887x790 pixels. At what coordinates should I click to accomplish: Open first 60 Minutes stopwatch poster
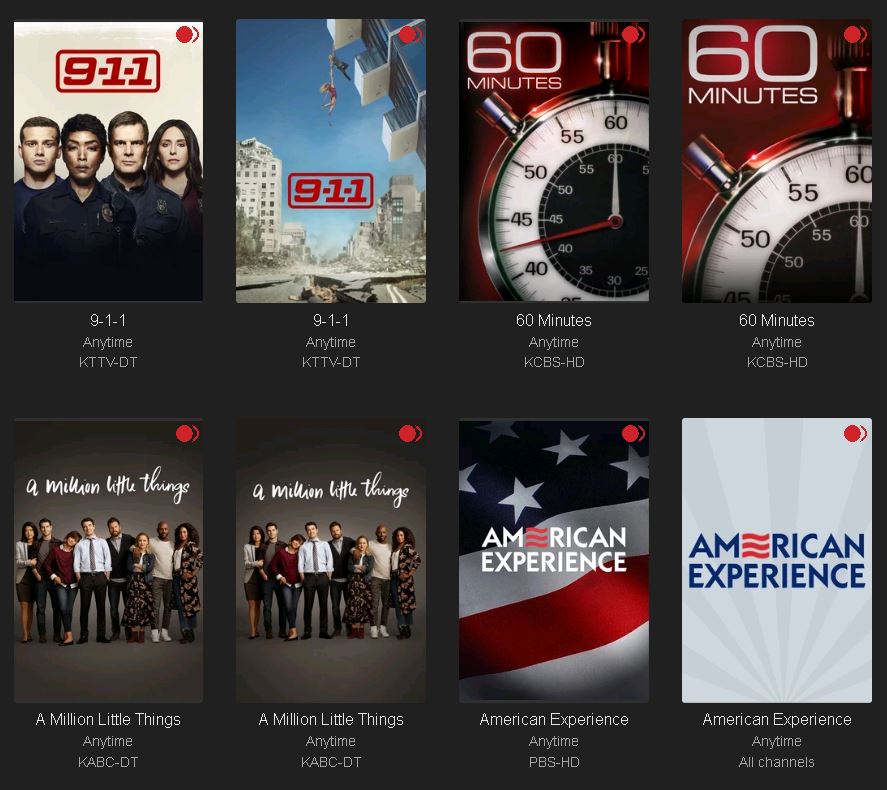point(554,161)
